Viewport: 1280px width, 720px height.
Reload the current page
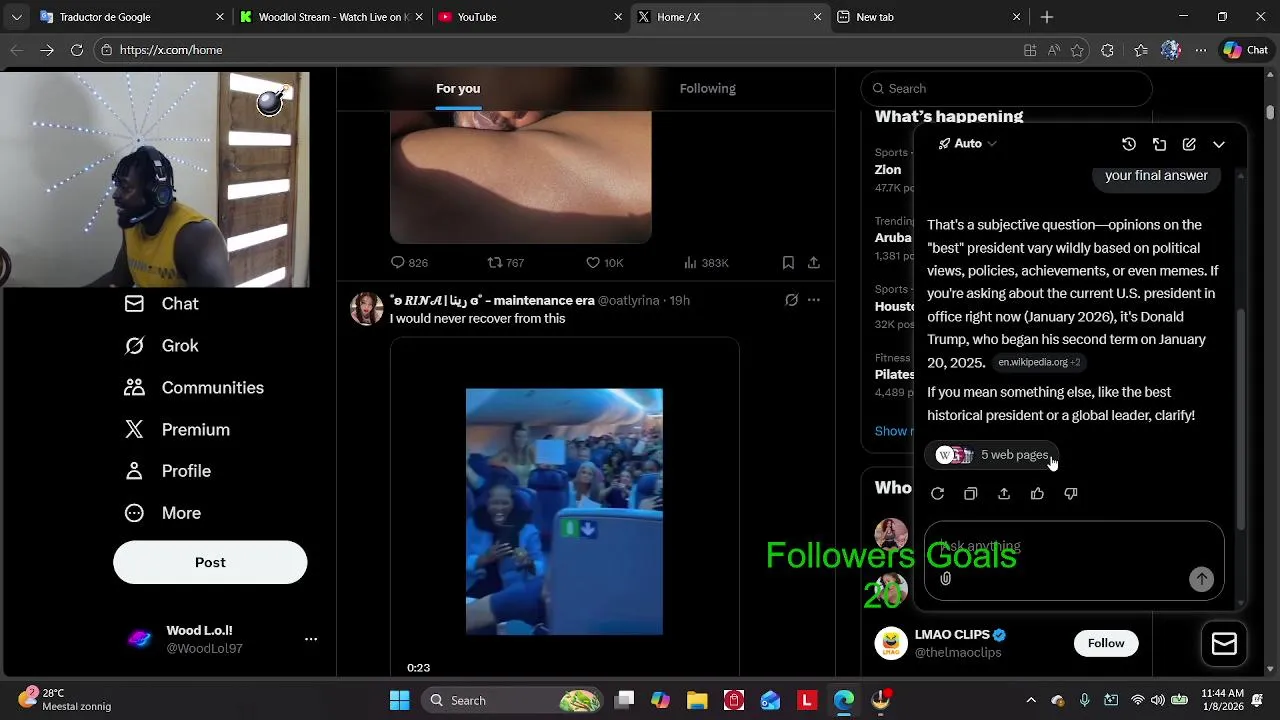pyautogui.click(x=77, y=50)
